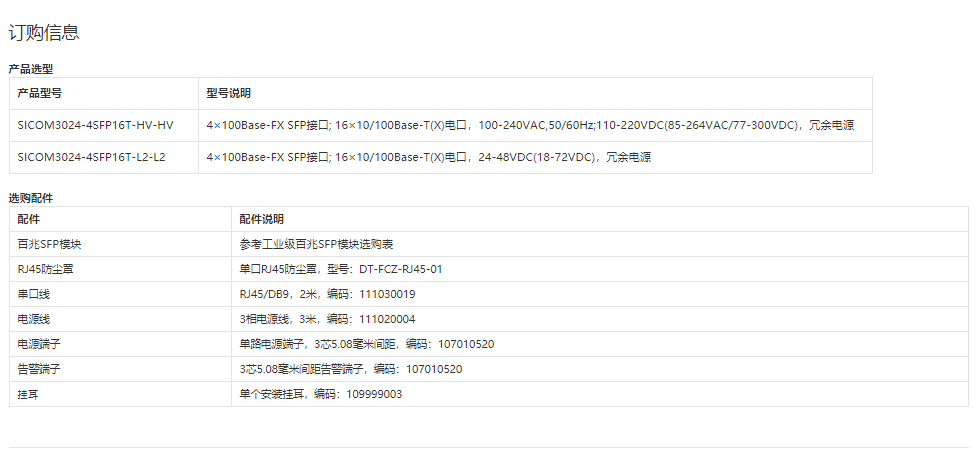Click the 配件说明 column header
975x460 pixels.
tap(261, 219)
